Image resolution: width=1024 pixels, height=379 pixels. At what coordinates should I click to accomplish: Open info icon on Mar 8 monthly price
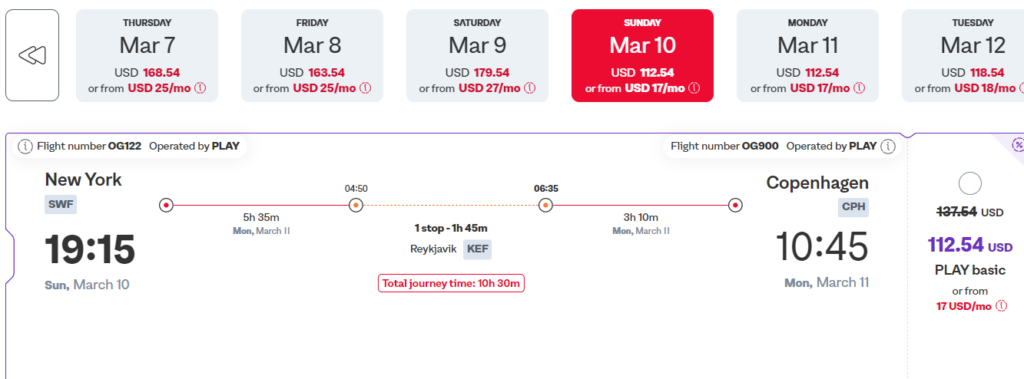coord(365,88)
